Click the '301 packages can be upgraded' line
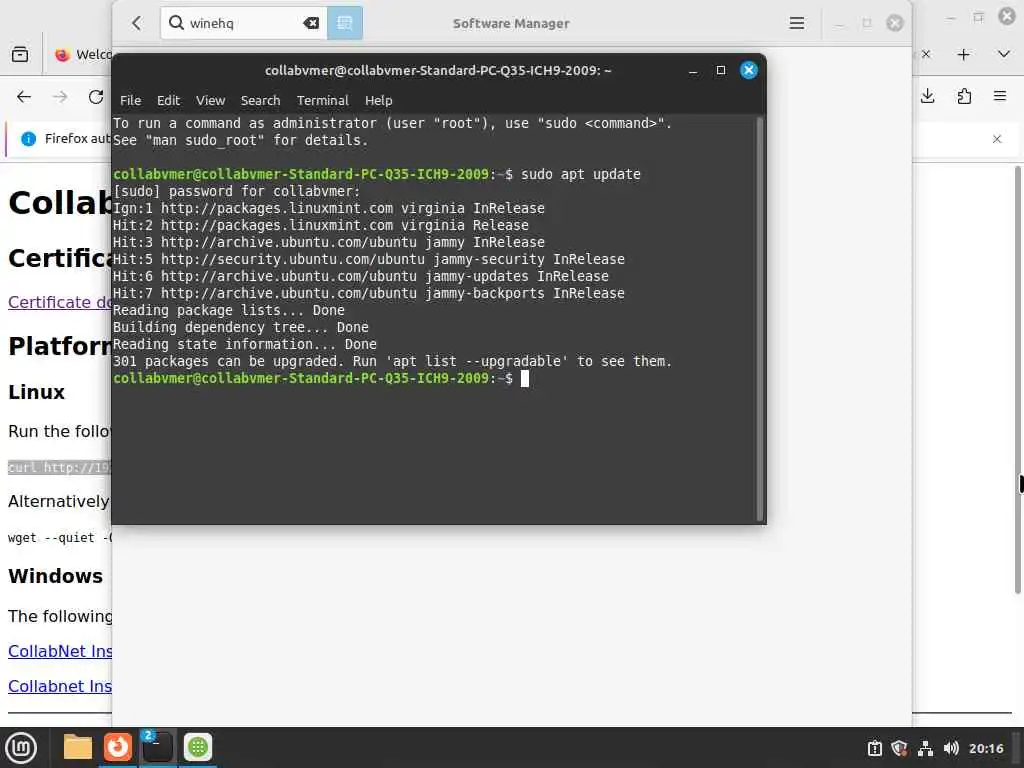 [392, 361]
